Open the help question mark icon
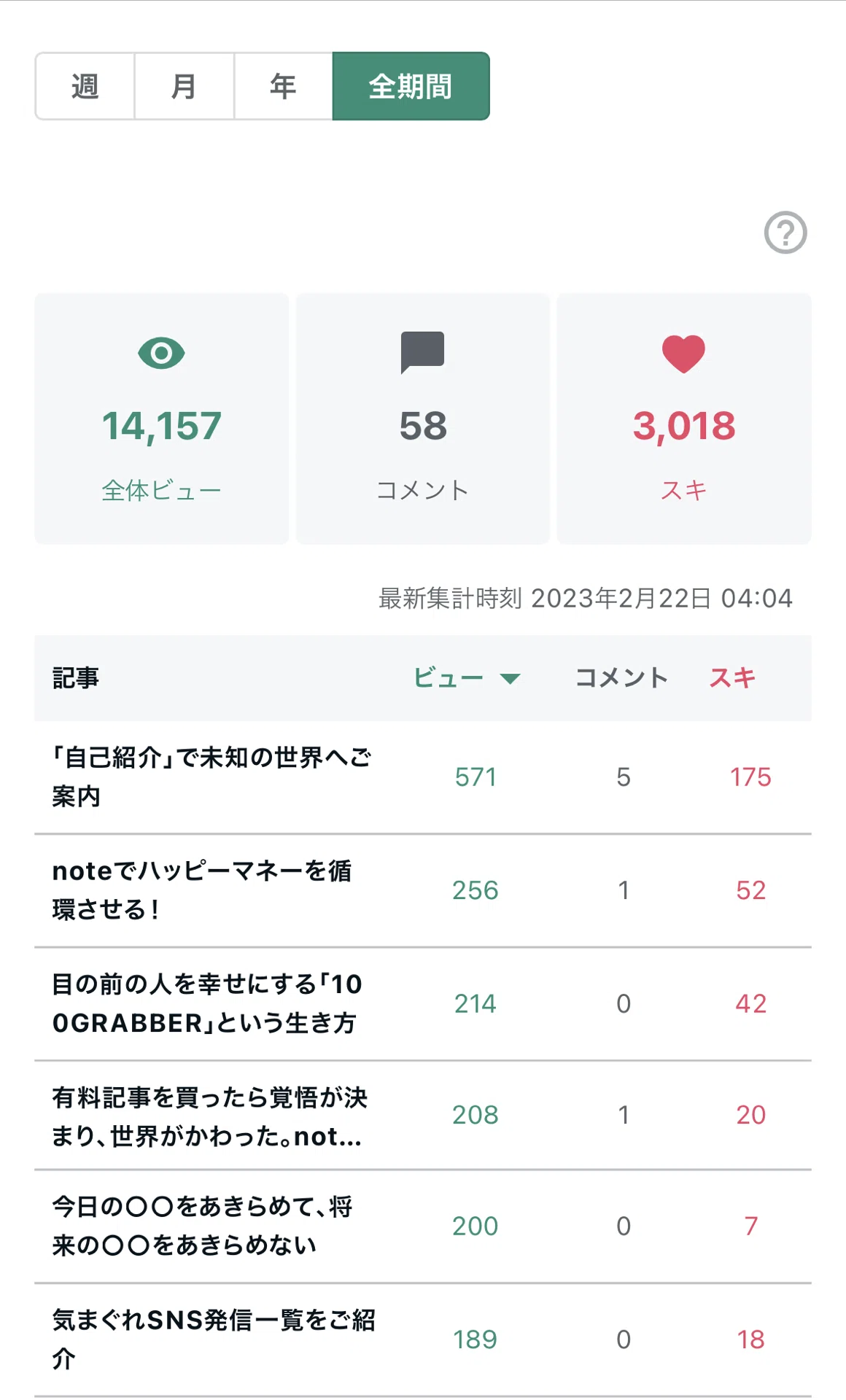Viewport: 846px width, 1400px height. 785,233
